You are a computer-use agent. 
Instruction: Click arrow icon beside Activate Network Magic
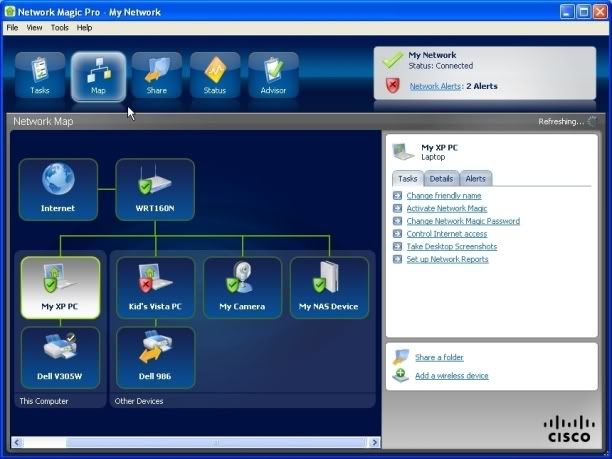tap(397, 208)
